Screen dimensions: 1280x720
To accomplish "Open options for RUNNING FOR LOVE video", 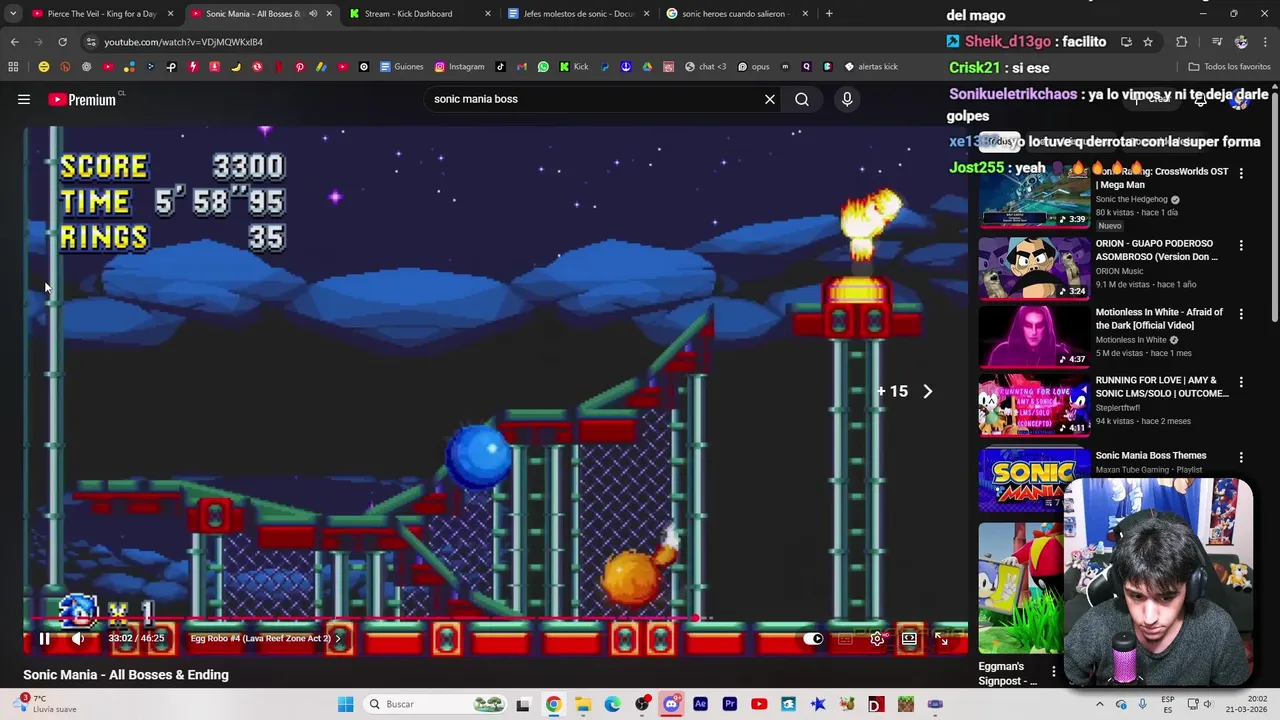I will pyautogui.click(x=1241, y=382).
